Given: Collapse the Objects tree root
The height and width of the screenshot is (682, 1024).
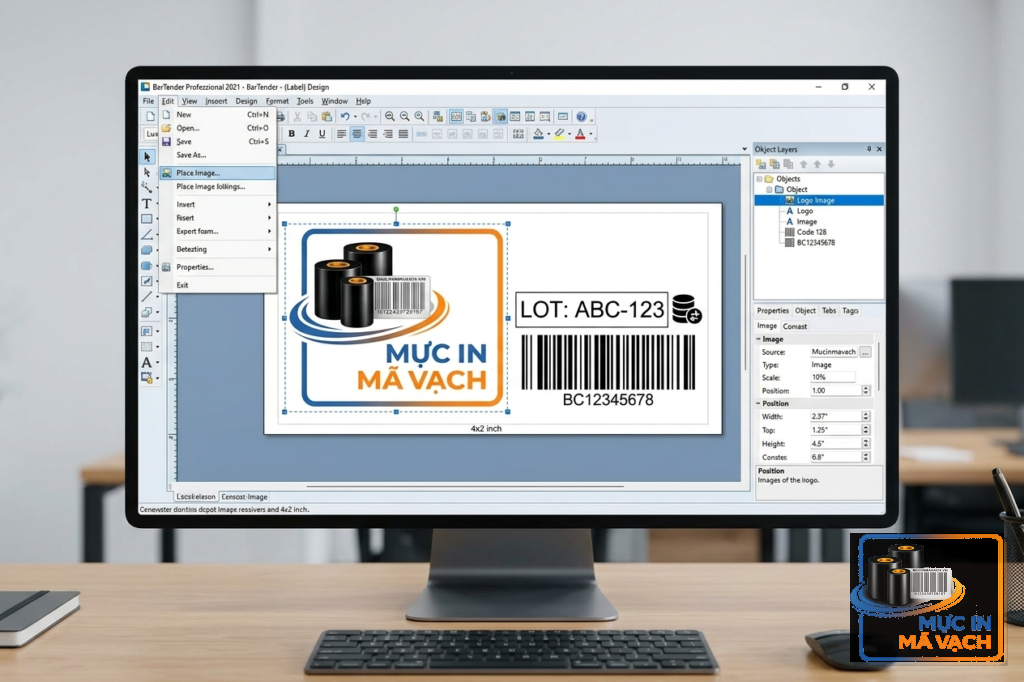Looking at the screenshot, I should click(x=760, y=179).
